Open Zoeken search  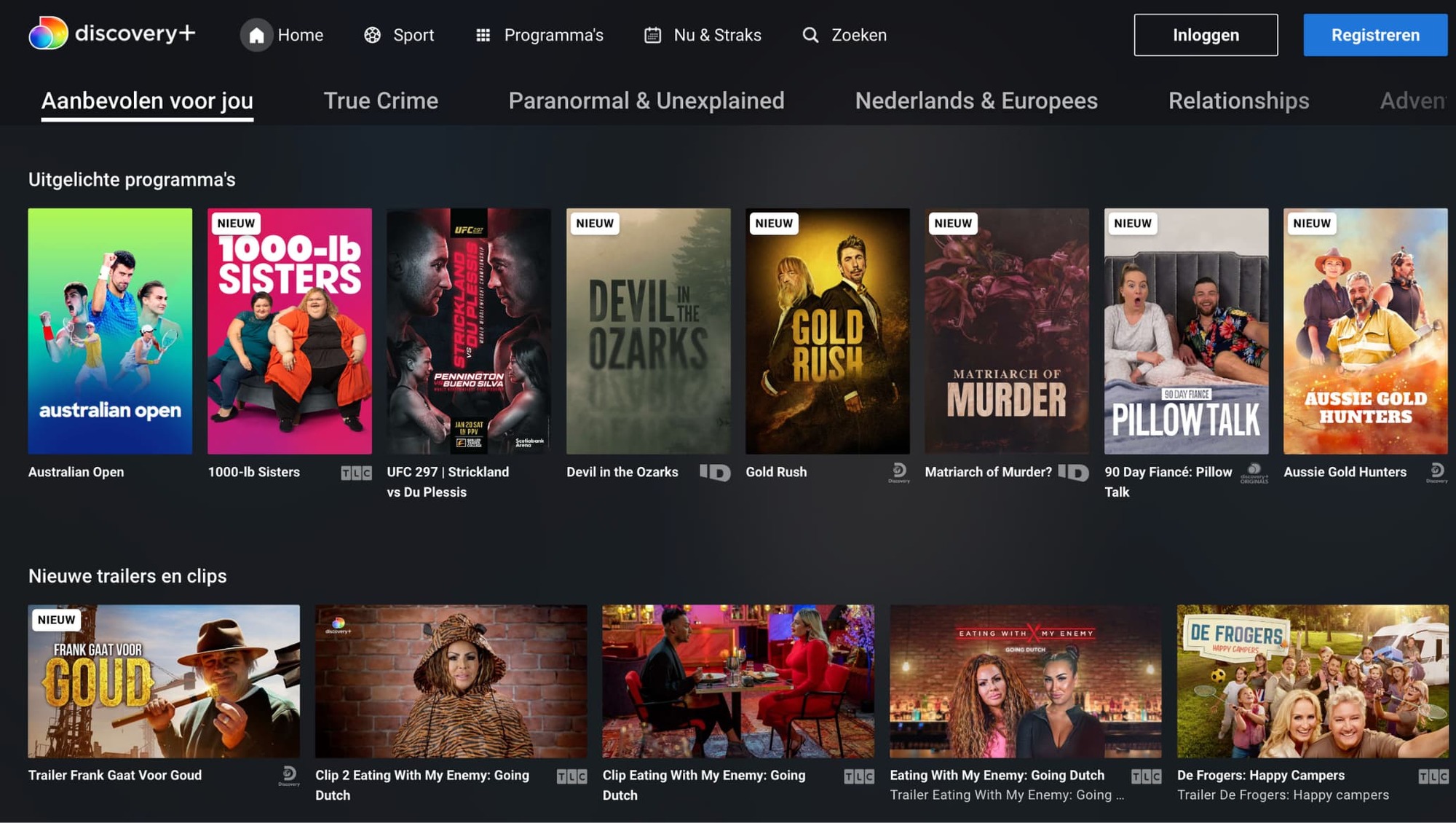click(x=844, y=35)
